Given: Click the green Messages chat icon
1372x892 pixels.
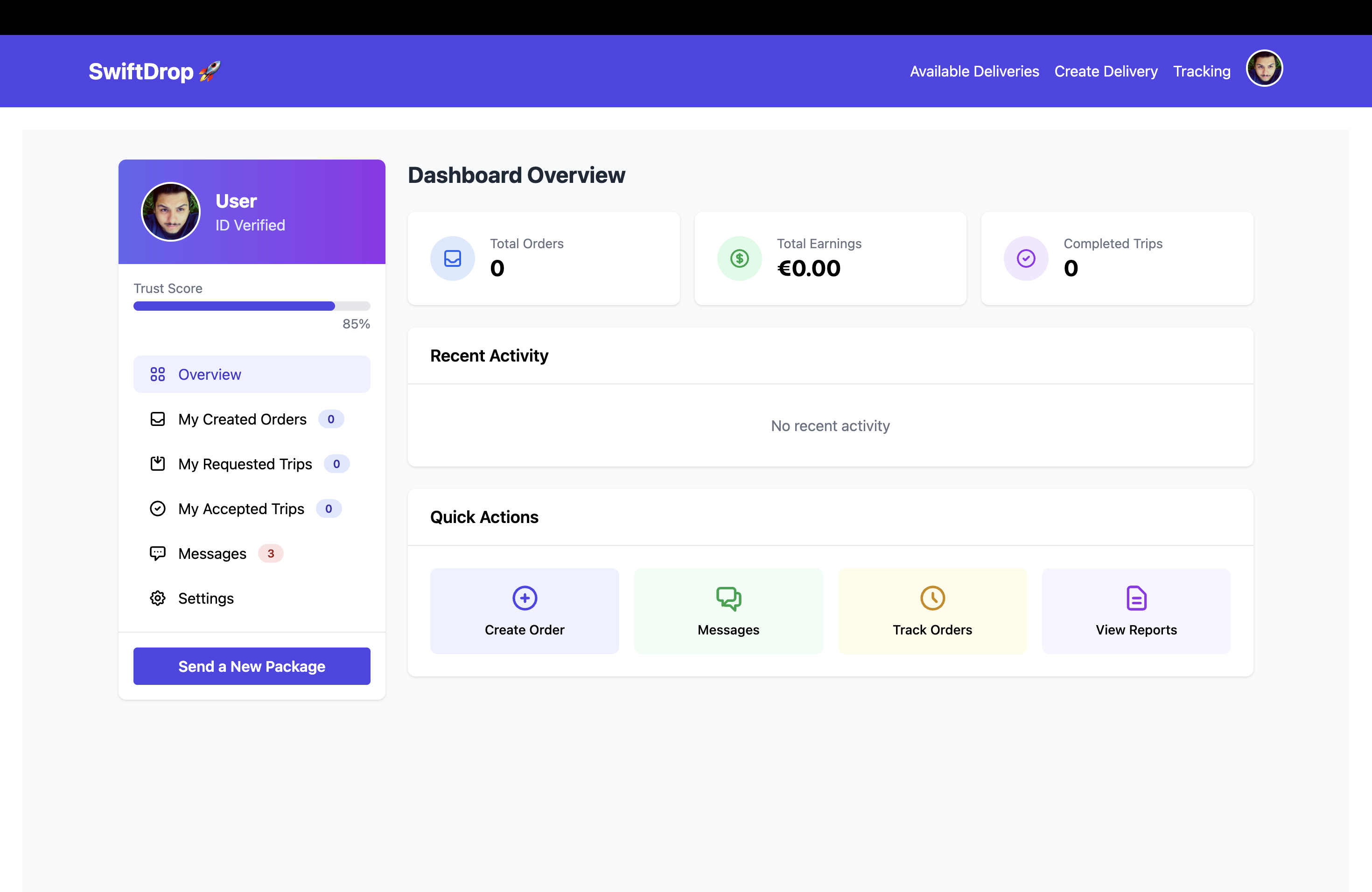Looking at the screenshot, I should coord(728,598).
